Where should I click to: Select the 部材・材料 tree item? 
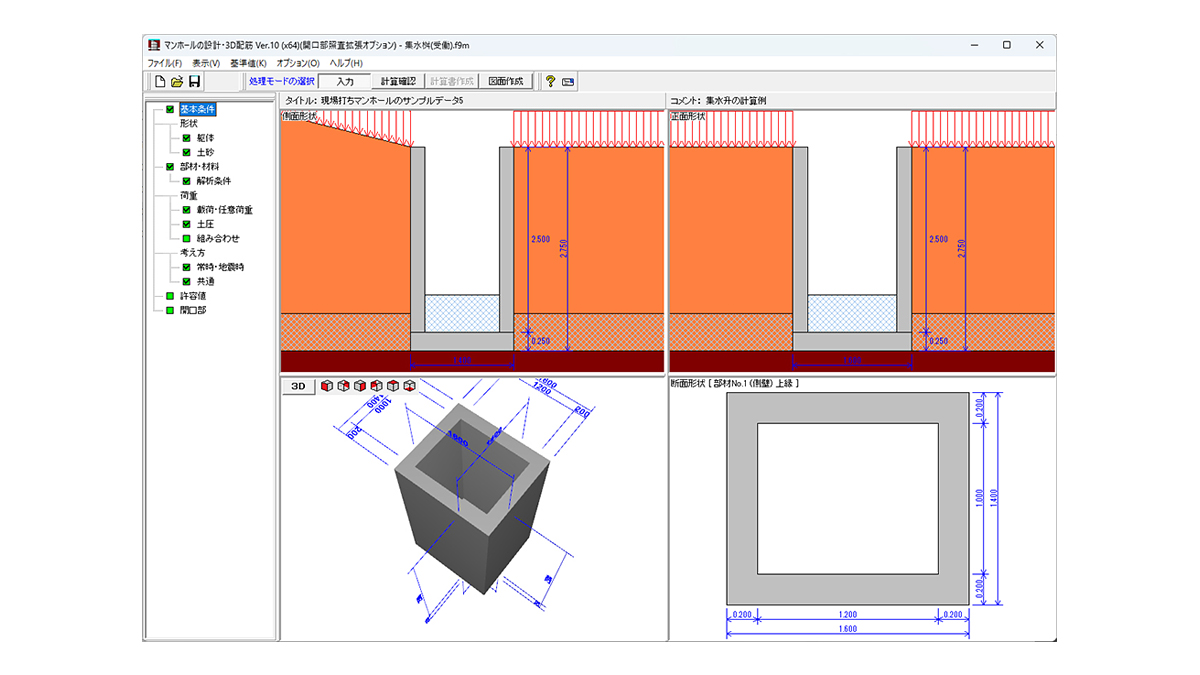[200, 167]
